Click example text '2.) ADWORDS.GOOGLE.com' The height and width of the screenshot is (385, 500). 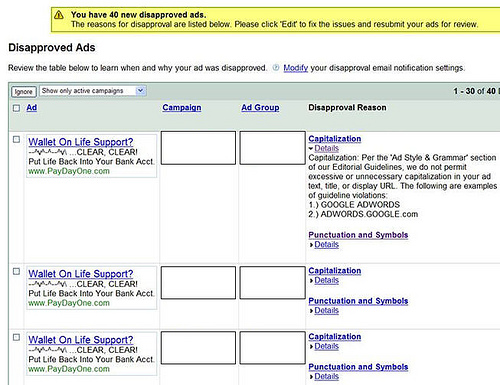pos(363,214)
